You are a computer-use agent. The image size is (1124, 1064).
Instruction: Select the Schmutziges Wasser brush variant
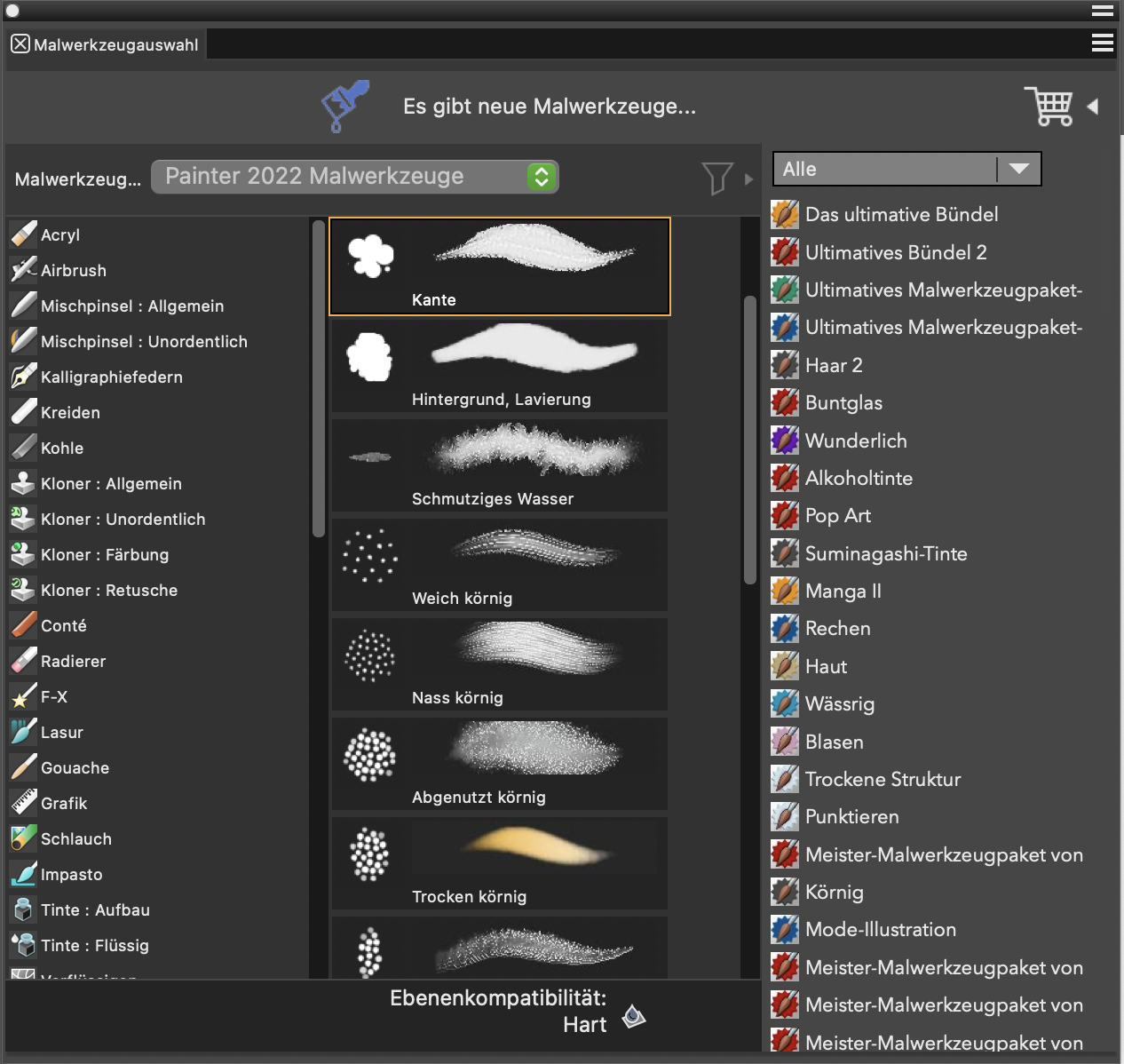click(x=499, y=465)
